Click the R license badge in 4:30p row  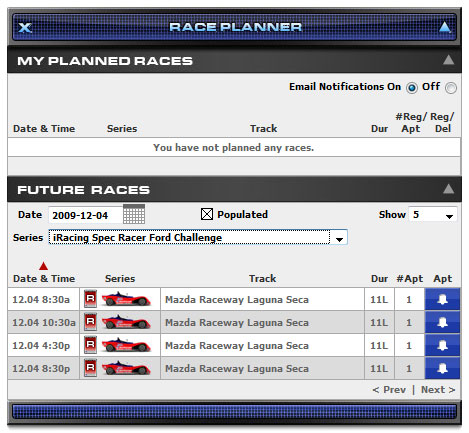(90, 345)
